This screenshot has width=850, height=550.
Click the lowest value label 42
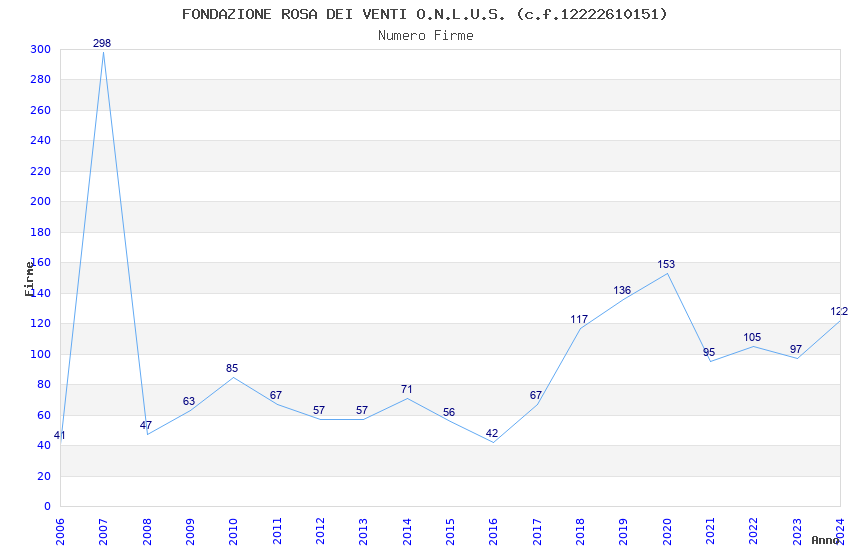tap(492, 433)
